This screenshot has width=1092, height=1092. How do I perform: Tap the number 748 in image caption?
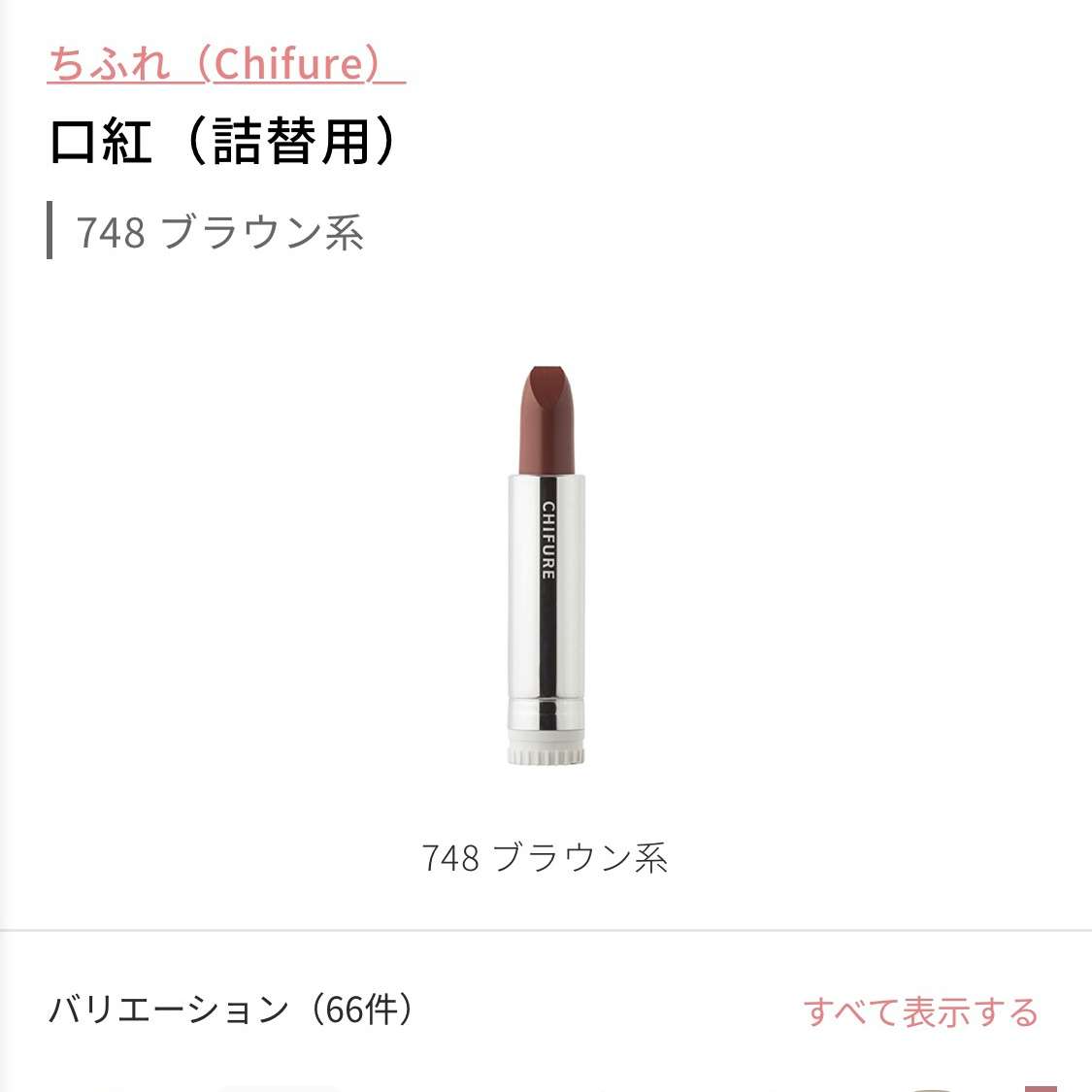click(450, 858)
